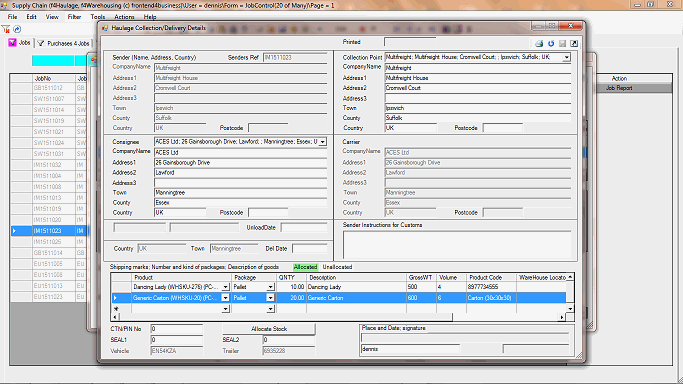Open the Actions menu
Image resolution: width=683 pixels, height=384 pixels.
(124, 17)
